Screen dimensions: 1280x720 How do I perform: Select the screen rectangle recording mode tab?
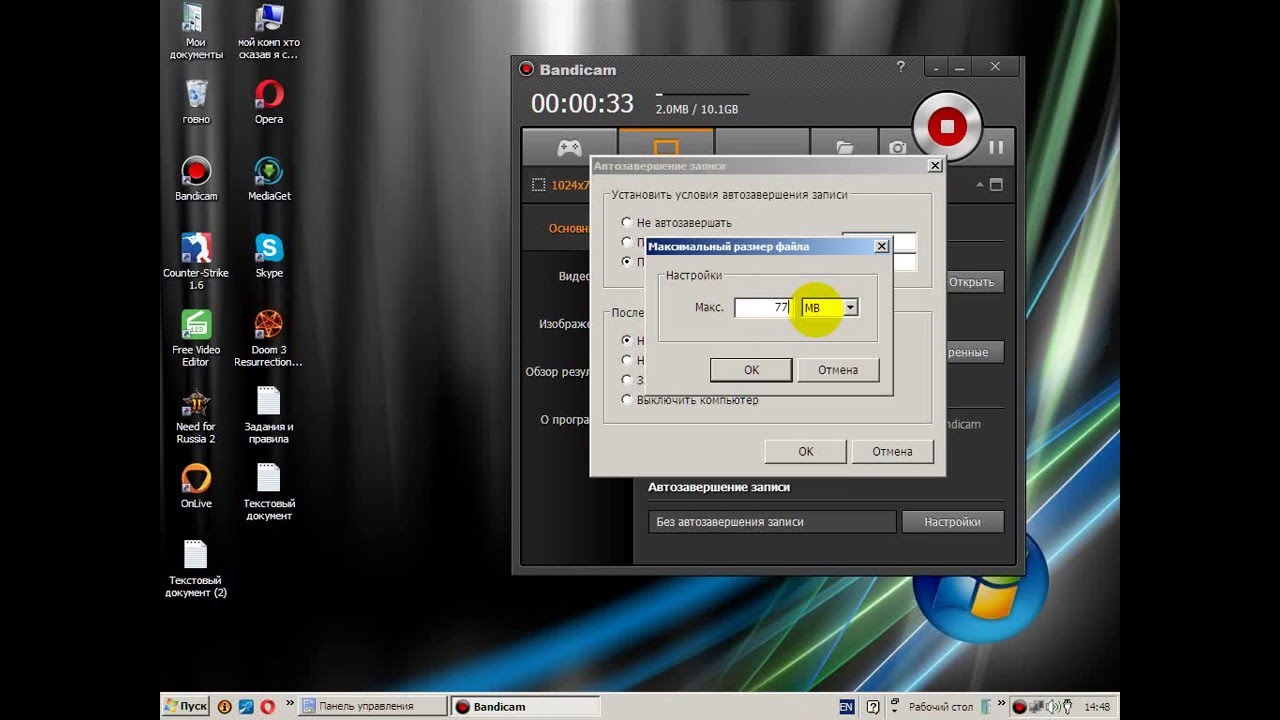tap(665, 148)
